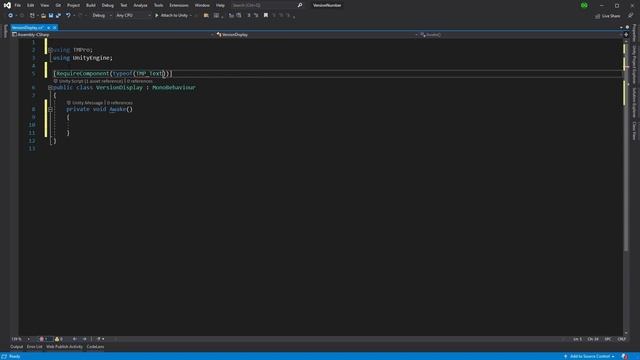Image resolution: width=640 pixels, height=360 pixels.
Task: Click the Find in Files toolbar icon
Action: click(x=206, y=16)
